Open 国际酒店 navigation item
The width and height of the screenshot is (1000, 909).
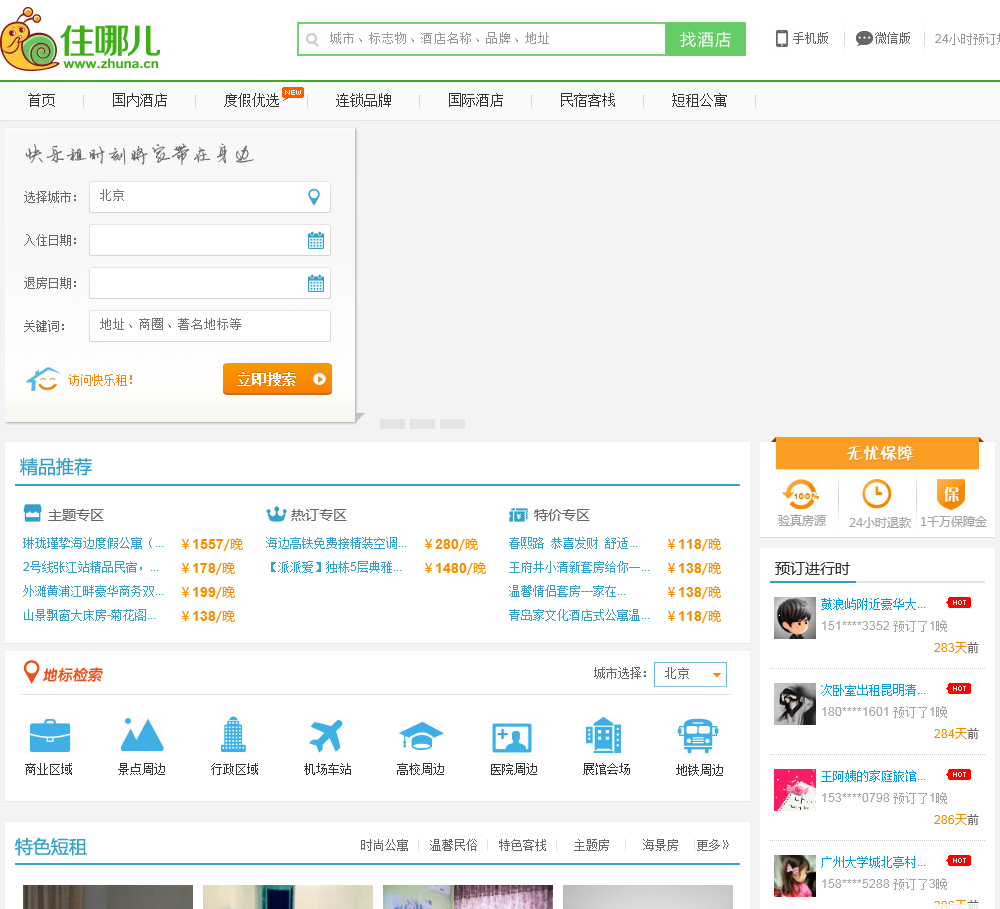coord(476,100)
